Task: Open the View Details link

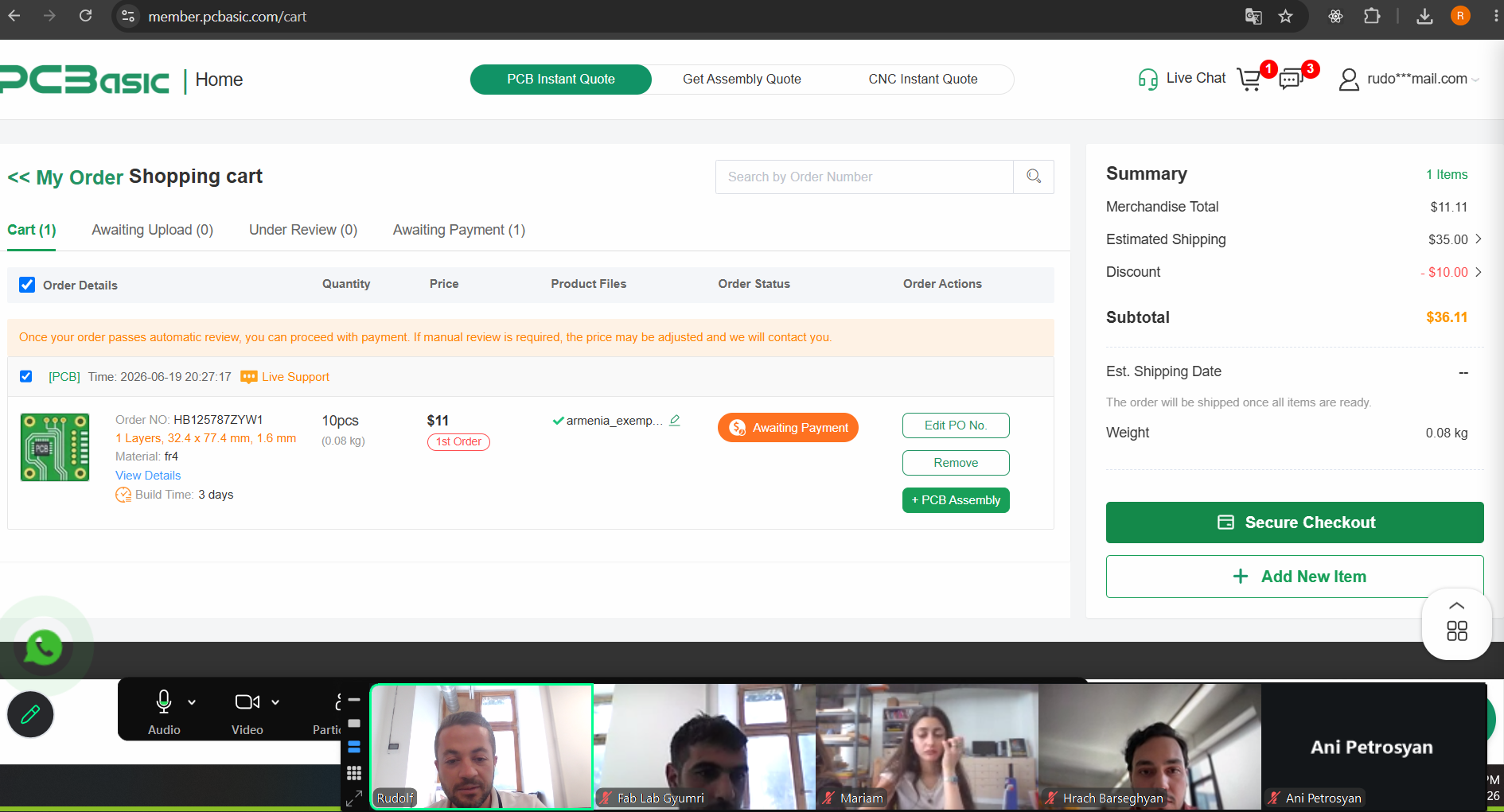Action: 148,476
